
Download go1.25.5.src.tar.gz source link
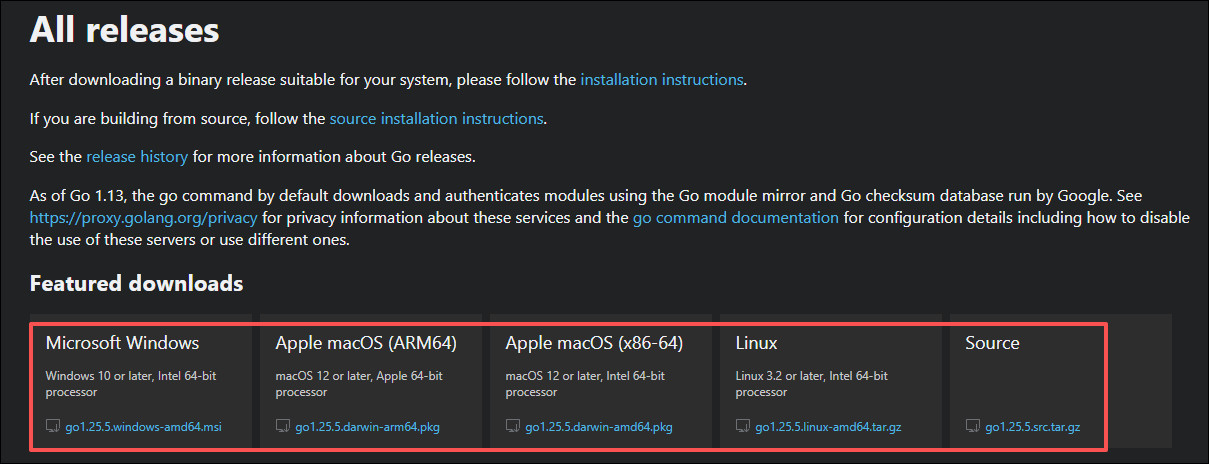pyautogui.click(x=1032, y=427)
